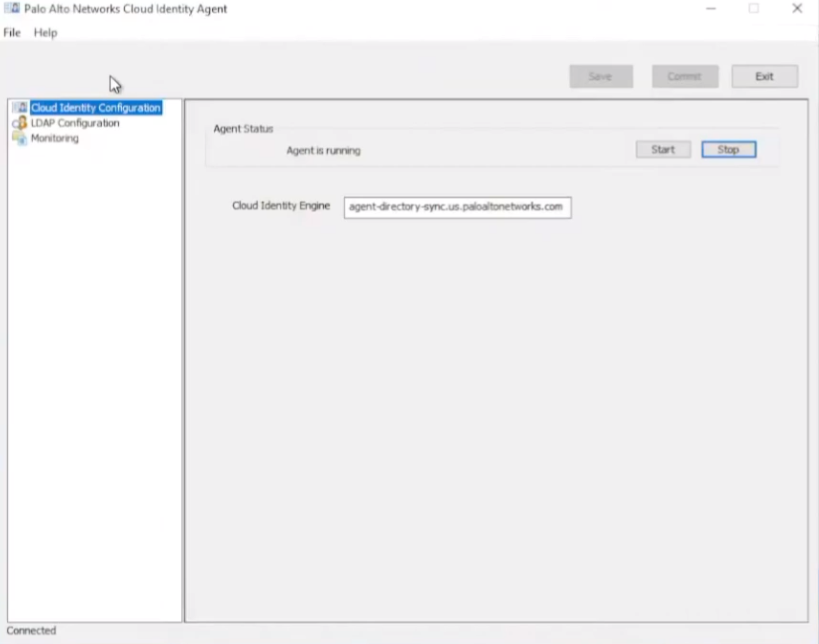Viewport: 819px width, 644px height.
Task: Minimize the Cloud Identity Agent window
Action: tap(711, 8)
